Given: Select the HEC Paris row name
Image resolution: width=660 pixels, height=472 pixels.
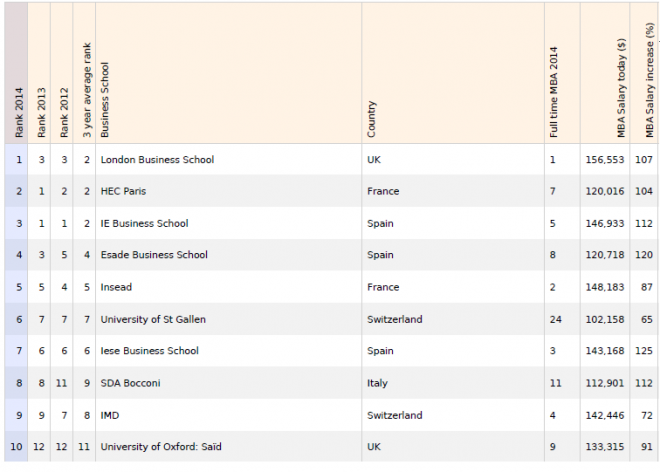Looking at the screenshot, I should click(x=123, y=191).
